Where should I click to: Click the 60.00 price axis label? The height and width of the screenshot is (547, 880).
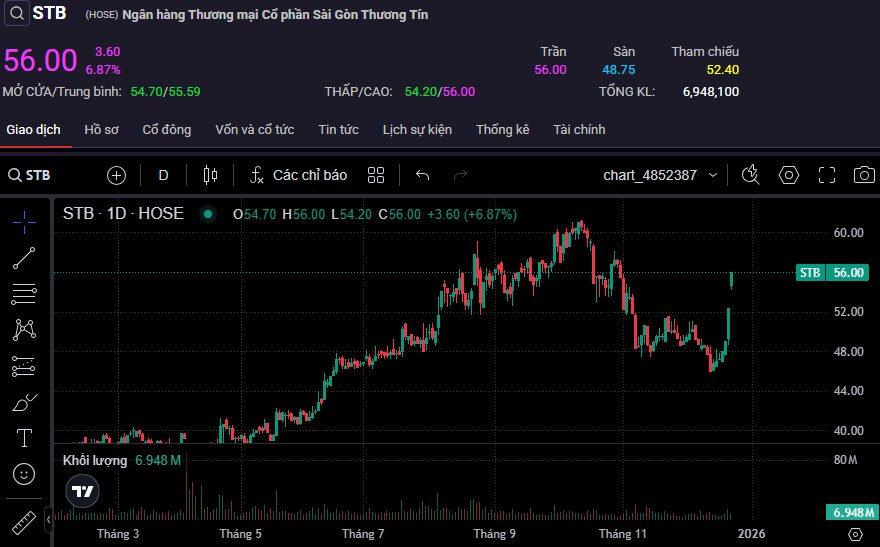pos(849,232)
